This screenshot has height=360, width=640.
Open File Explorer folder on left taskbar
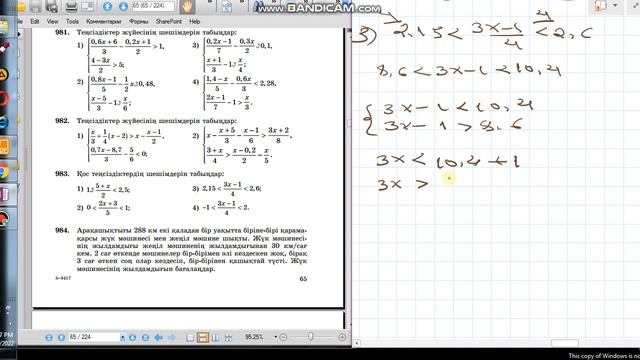click(x=4, y=26)
